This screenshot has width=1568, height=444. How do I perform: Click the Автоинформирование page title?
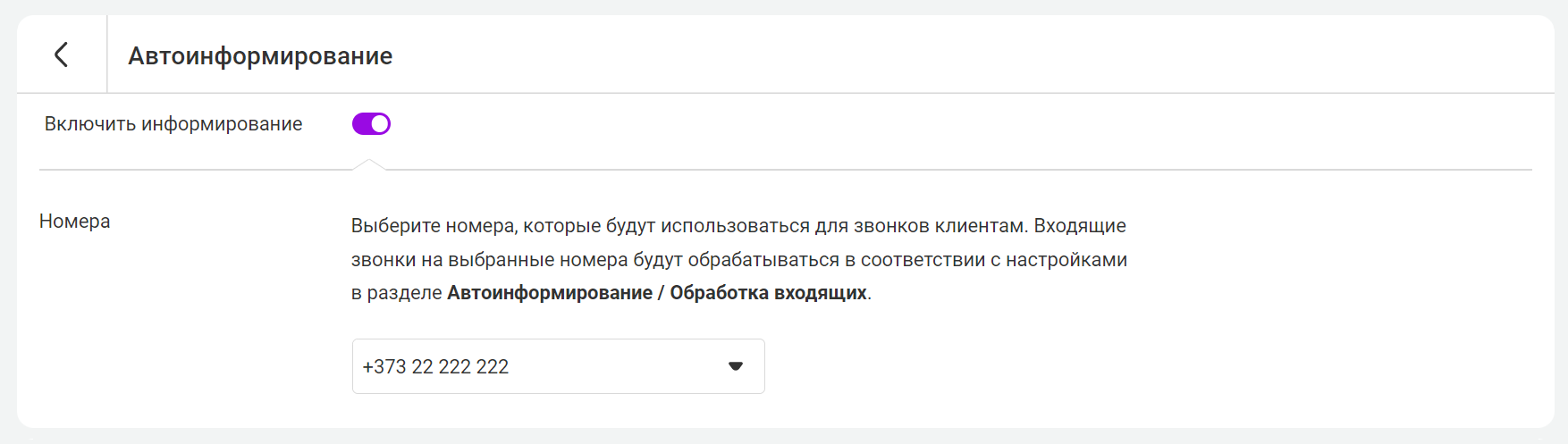pyautogui.click(x=260, y=55)
